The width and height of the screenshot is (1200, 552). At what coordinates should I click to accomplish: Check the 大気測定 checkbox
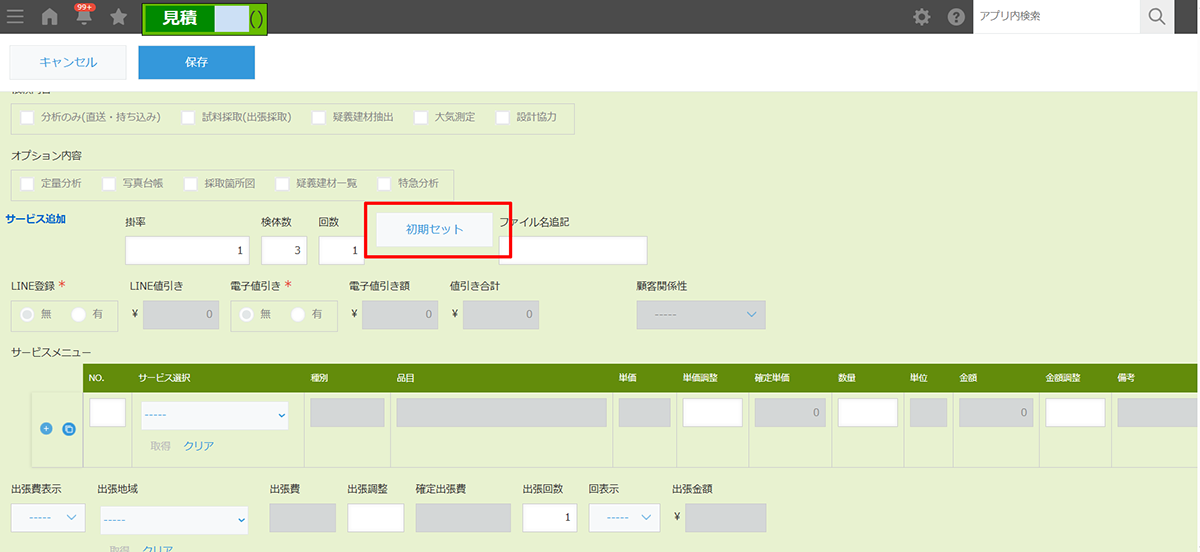tap(421, 117)
